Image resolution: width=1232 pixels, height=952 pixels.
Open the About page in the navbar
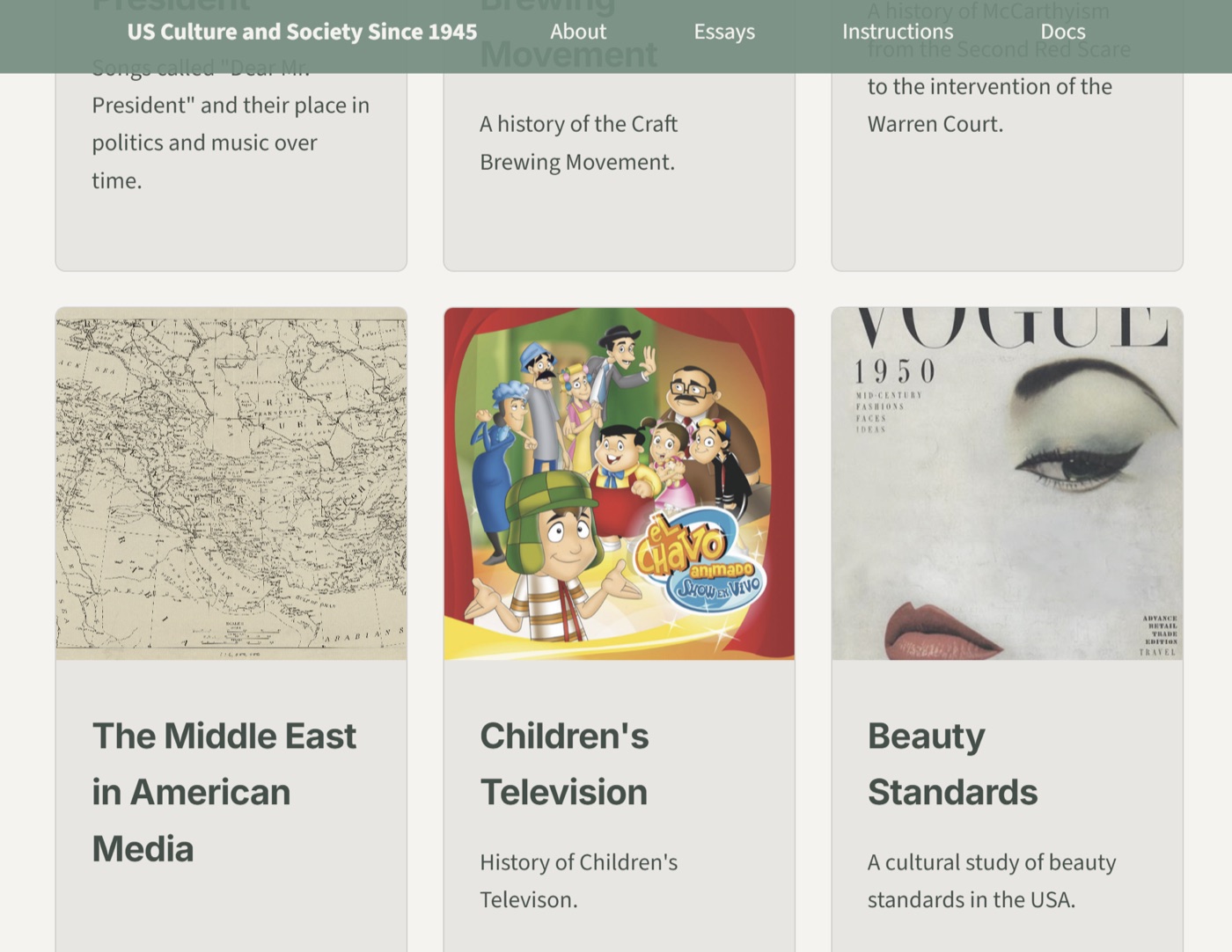pos(578,32)
